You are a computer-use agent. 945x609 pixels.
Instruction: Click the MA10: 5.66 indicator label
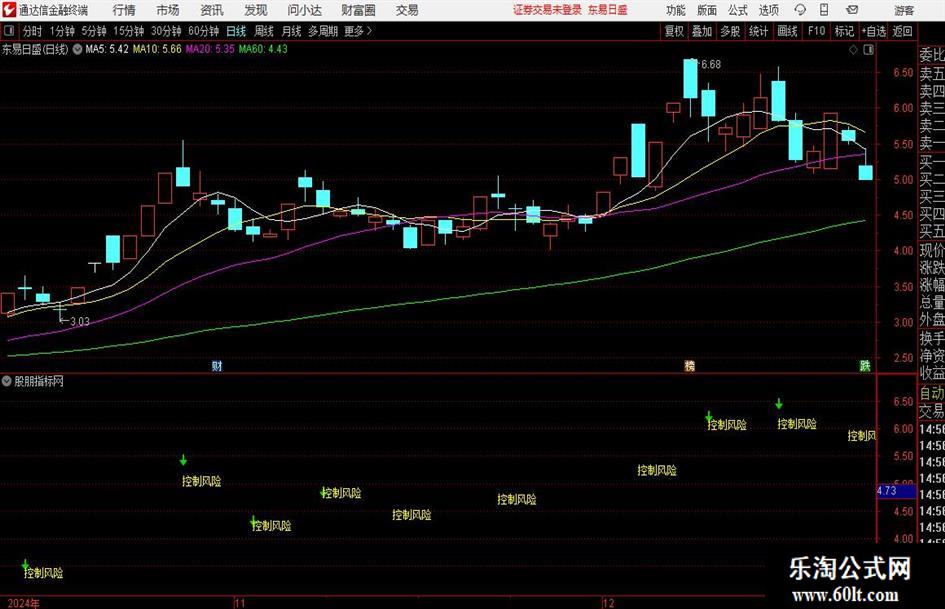coord(157,49)
